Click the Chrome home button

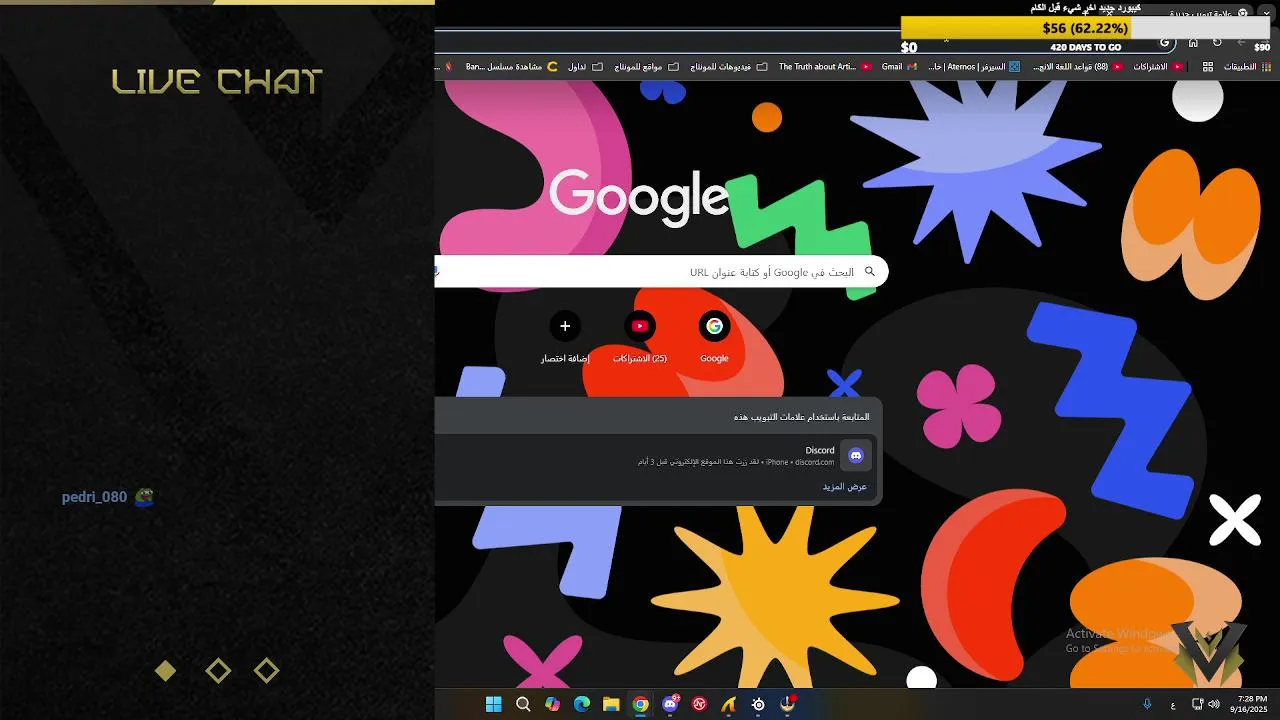(x=1193, y=43)
